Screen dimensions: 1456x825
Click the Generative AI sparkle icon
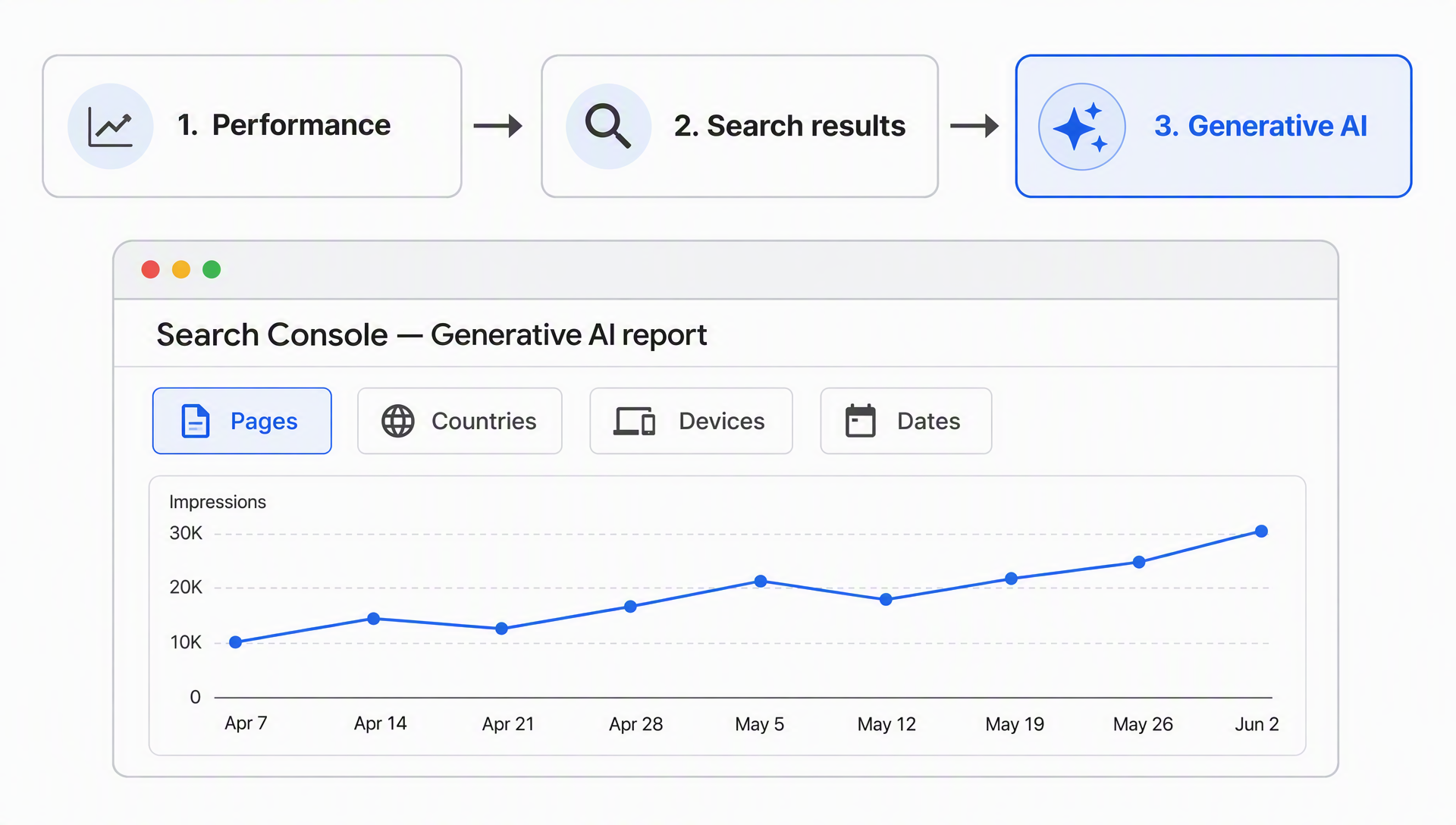1081,127
